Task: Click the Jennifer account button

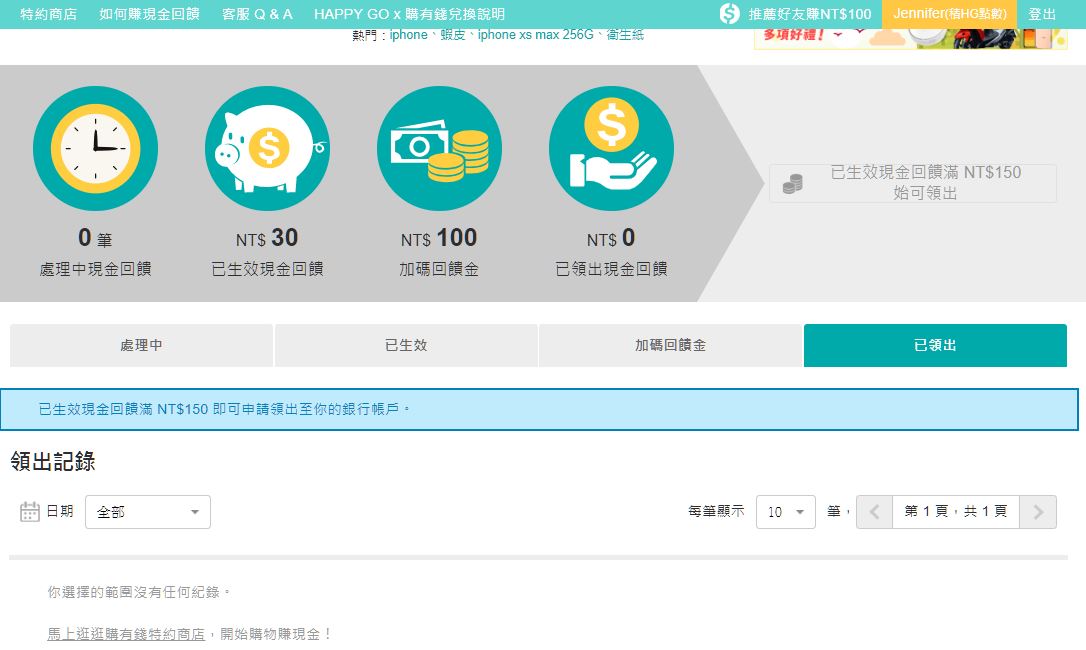Action: [x=949, y=14]
